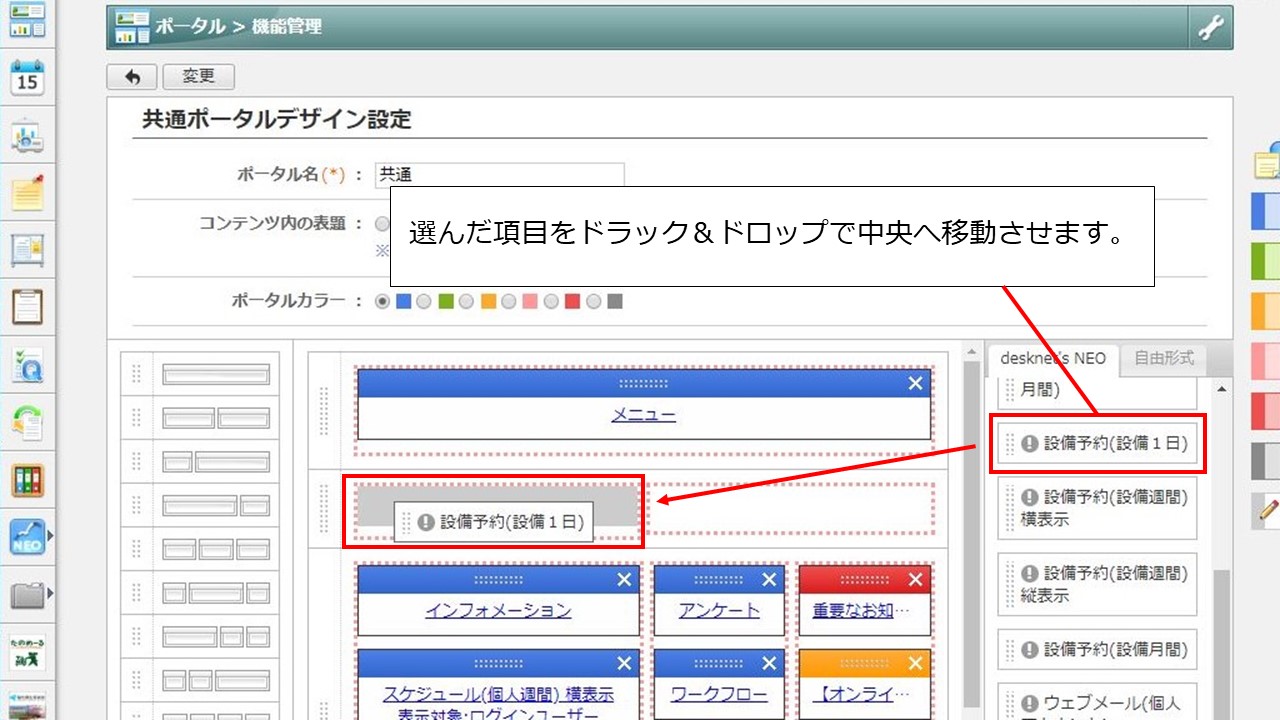Select the radio button for blue portal color
The width and height of the screenshot is (1280, 720).
coord(382,301)
